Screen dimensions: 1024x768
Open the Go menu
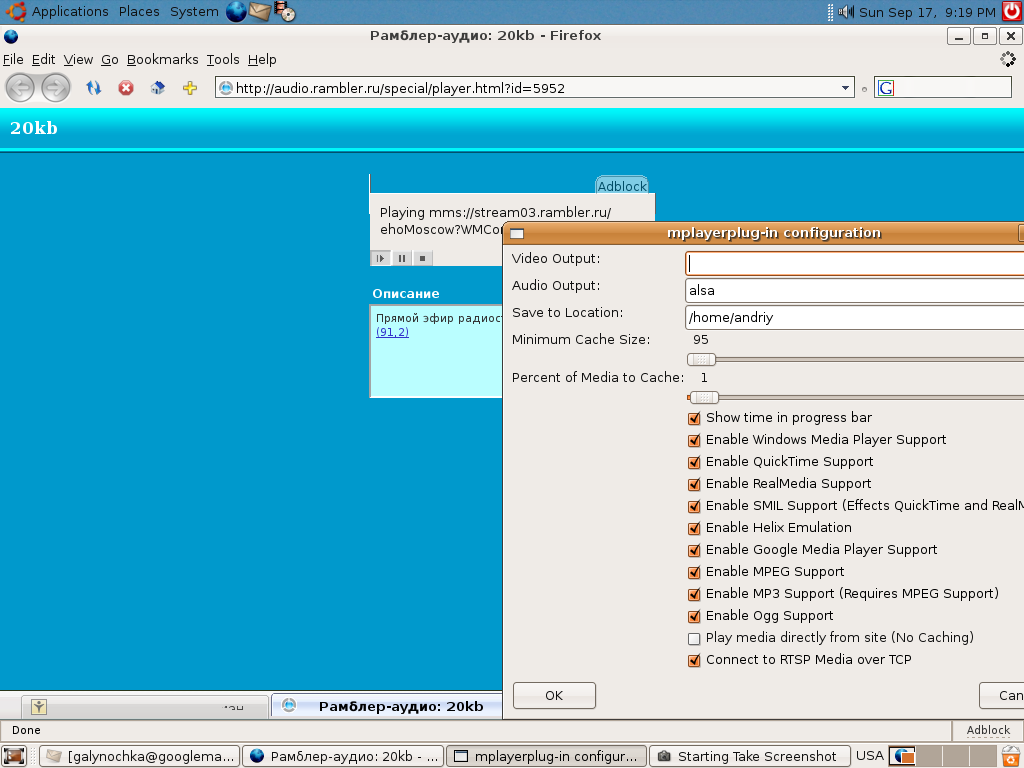point(110,59)
